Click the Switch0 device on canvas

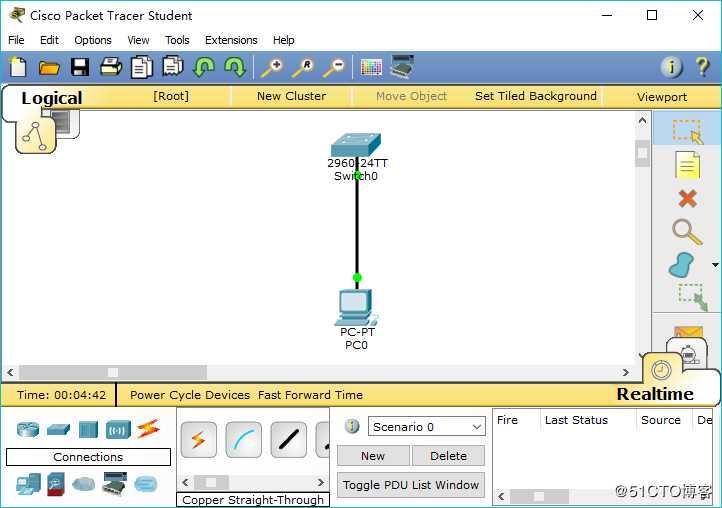point(355,145)
